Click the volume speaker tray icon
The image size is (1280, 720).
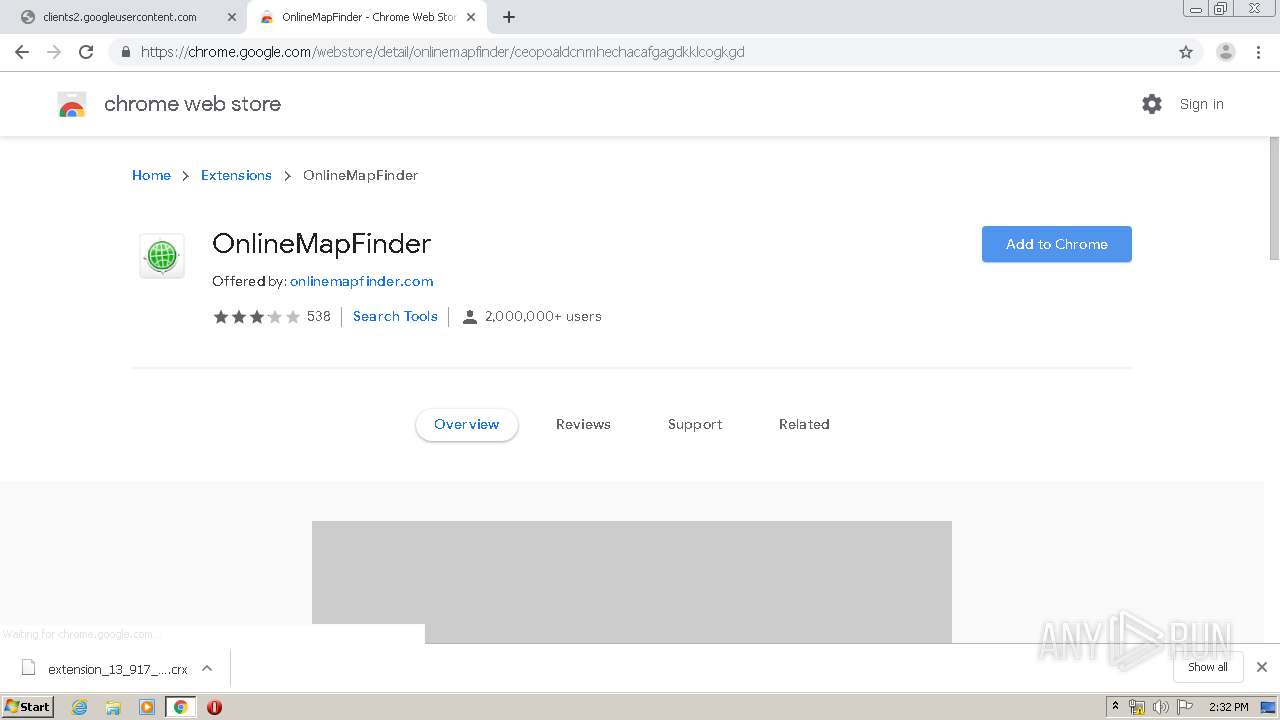1161,707
